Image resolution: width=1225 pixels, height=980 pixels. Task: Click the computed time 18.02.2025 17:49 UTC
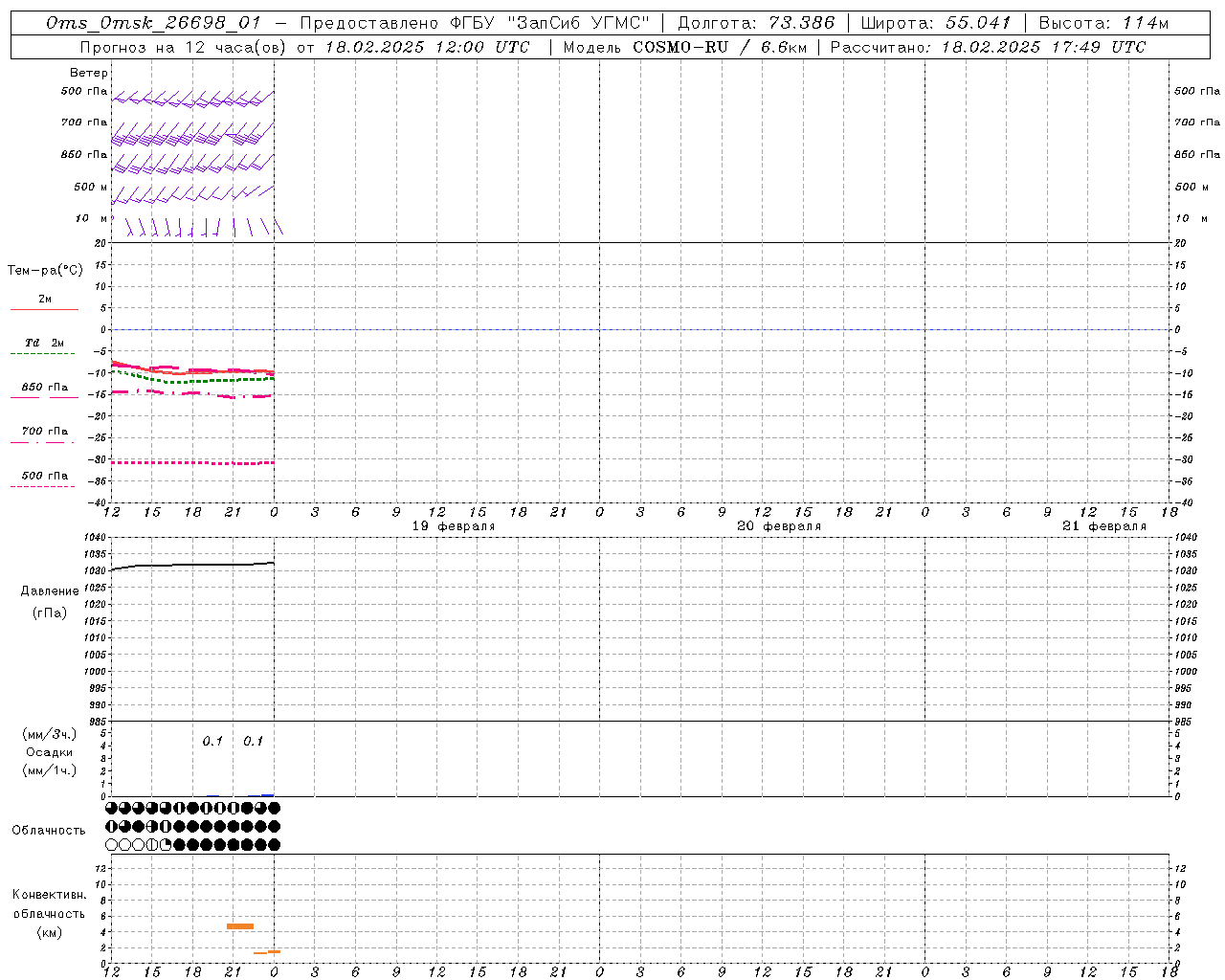coord(1043,47)
